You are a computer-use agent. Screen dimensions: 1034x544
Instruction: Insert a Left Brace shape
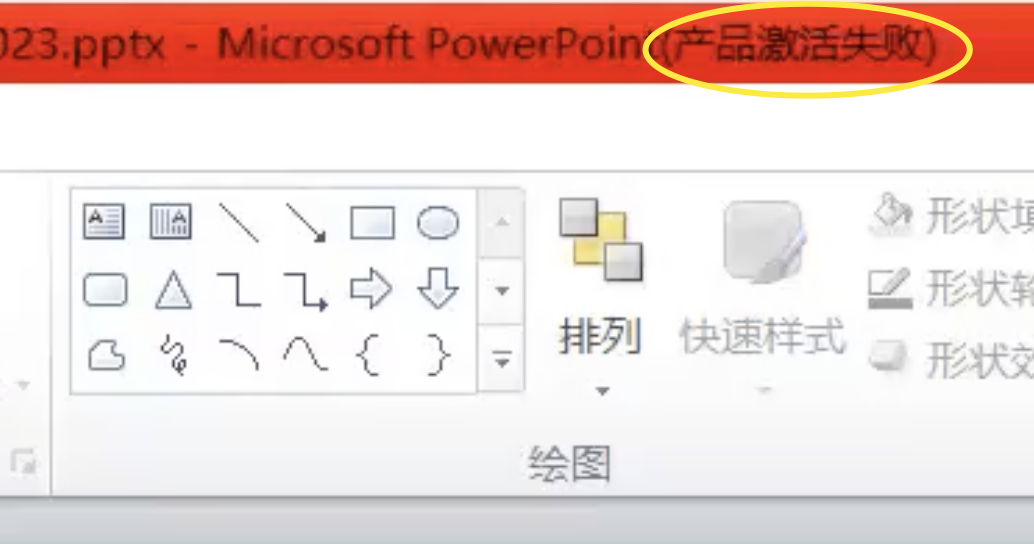[x=368, y=356]
